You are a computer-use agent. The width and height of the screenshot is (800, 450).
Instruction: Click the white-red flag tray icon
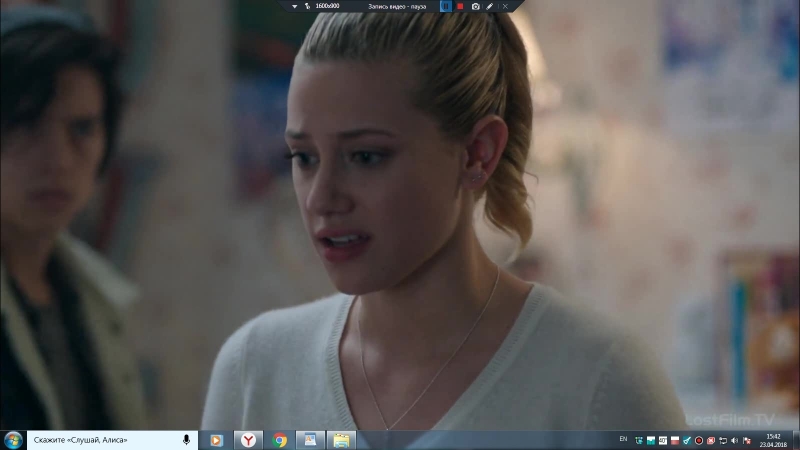pyautogui.click(x=675, y=440)
